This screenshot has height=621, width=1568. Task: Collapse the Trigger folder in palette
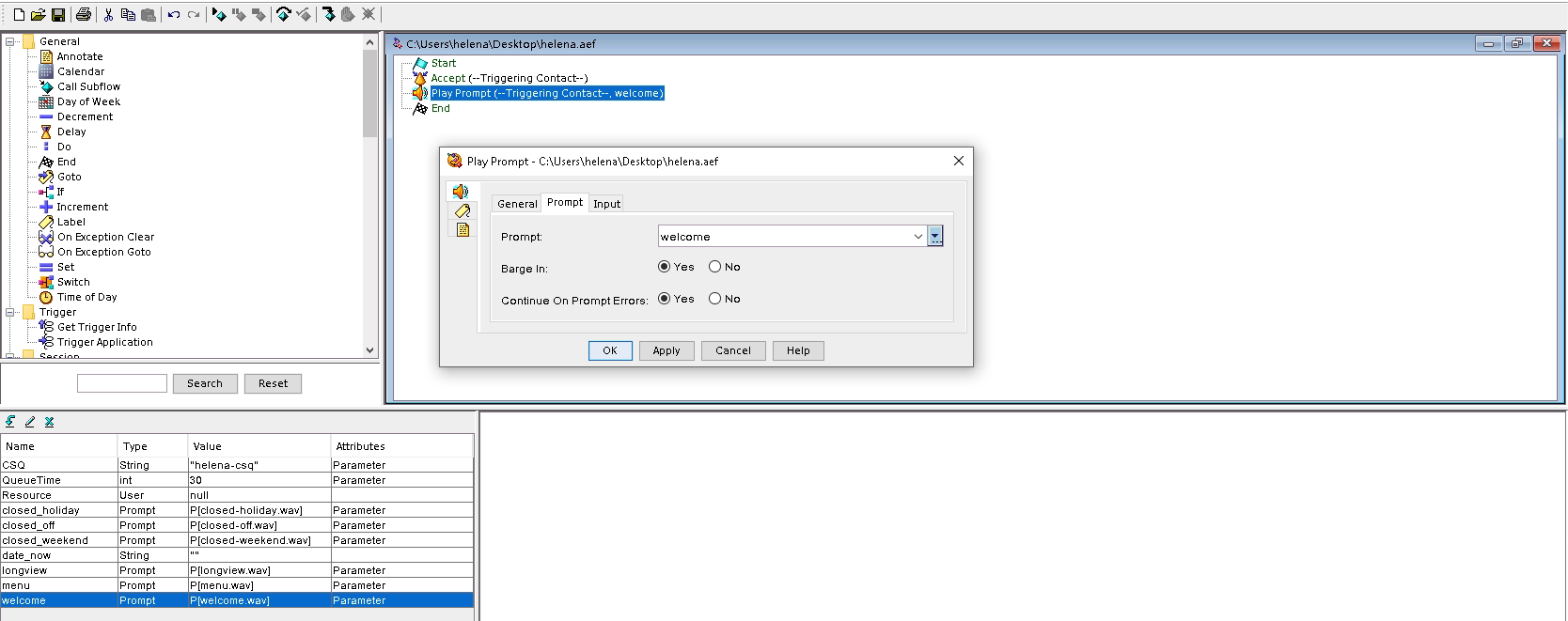[x=10, y=312]
